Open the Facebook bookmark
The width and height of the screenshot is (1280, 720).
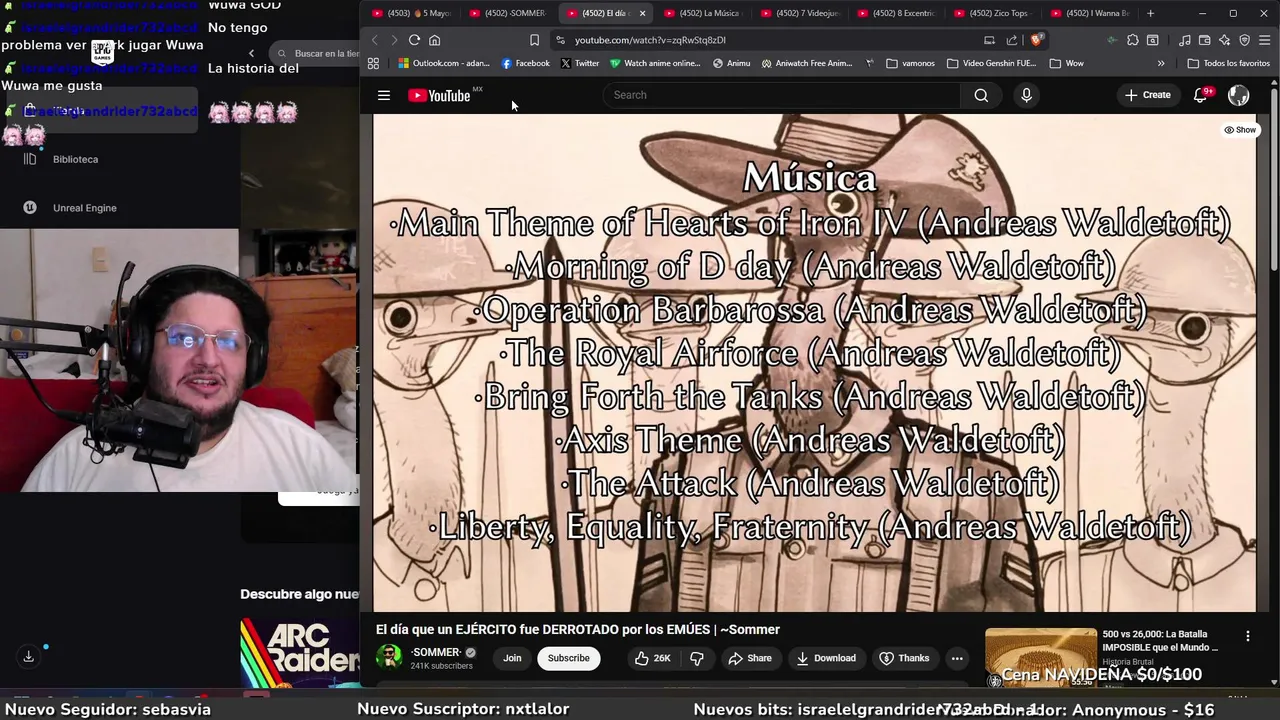pyautogui.click(x=526, y=63)
